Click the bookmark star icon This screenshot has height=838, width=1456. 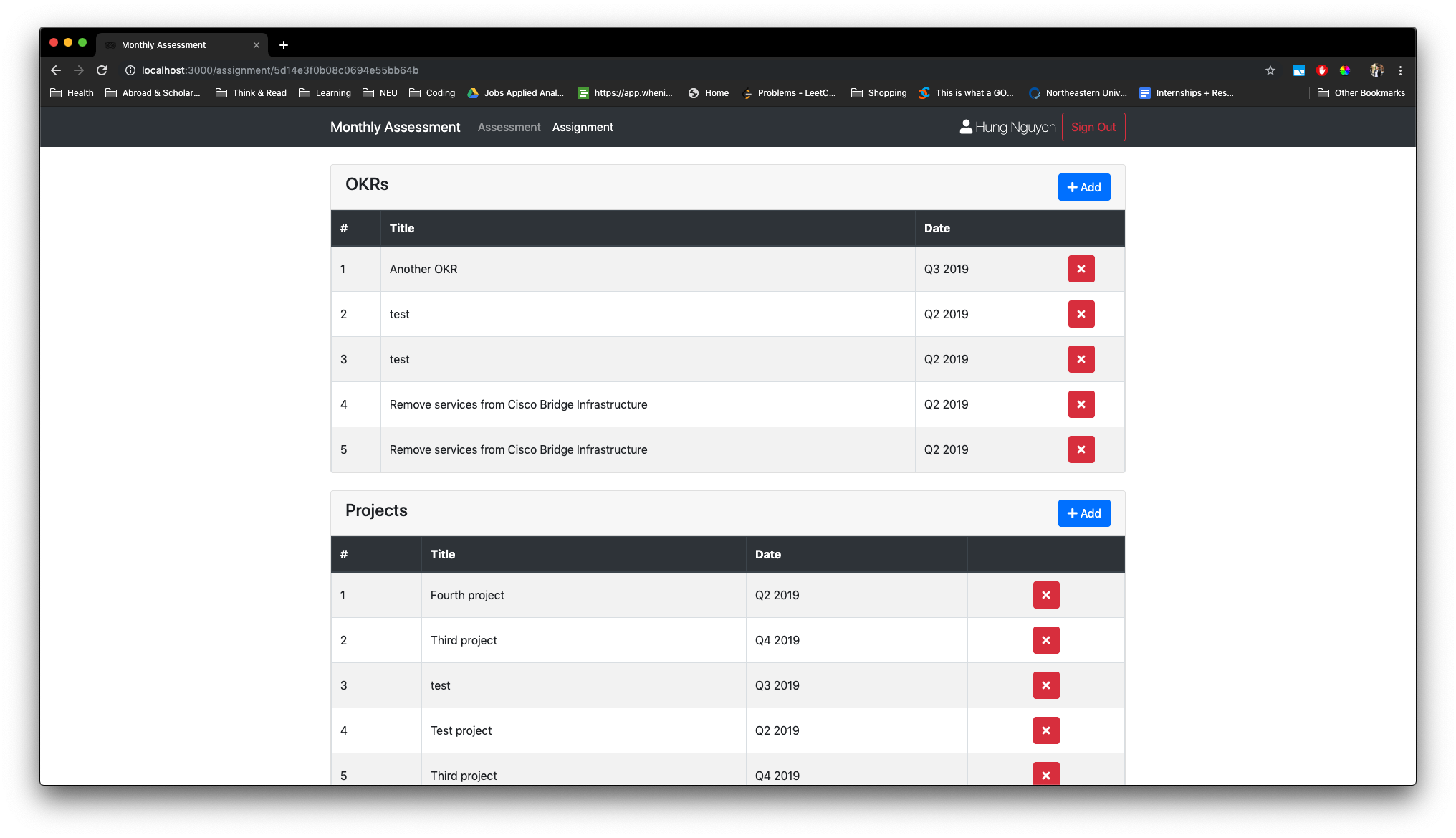pos(1270,70)
